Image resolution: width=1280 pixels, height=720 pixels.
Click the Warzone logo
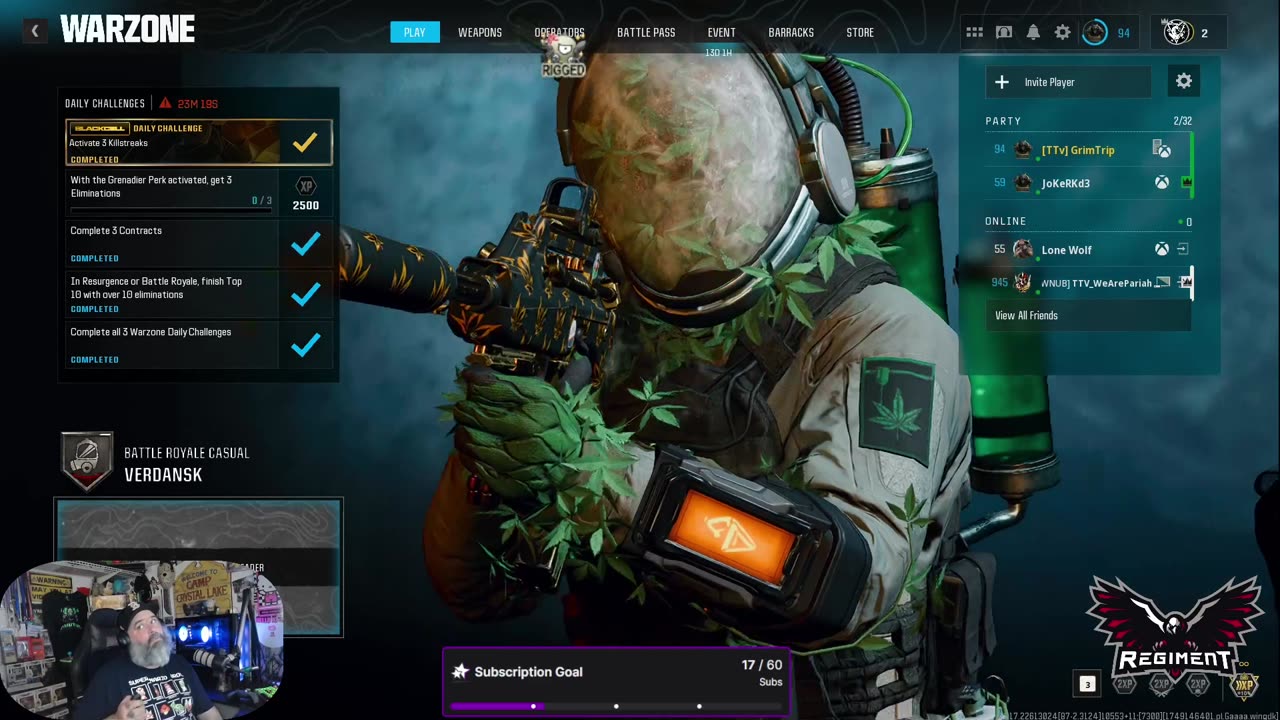point(127,30)
